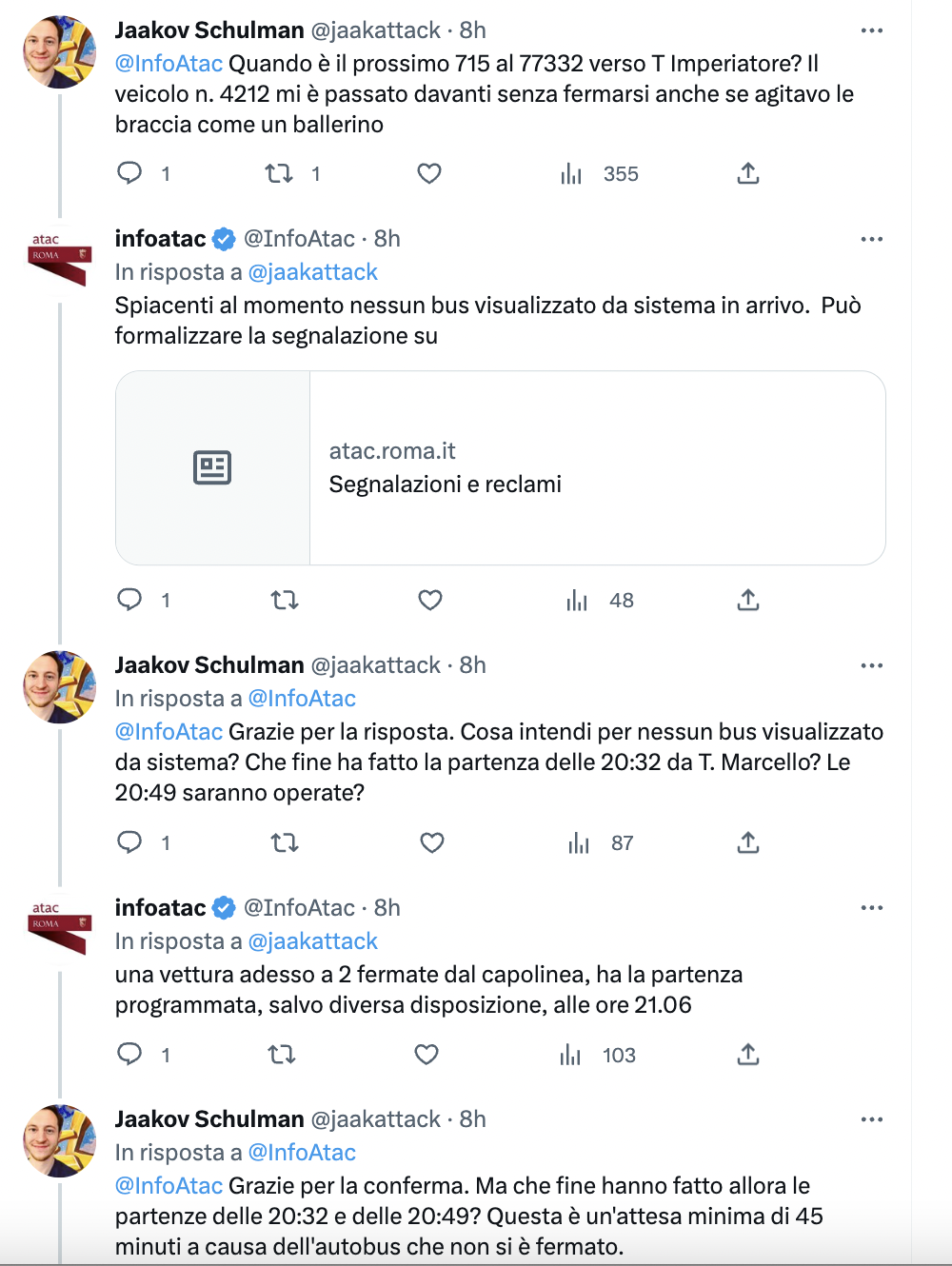Open infoatac's profile picture on the 21.06 reply
Viewport: 952px width, 1266px height.
coord(59,927)
